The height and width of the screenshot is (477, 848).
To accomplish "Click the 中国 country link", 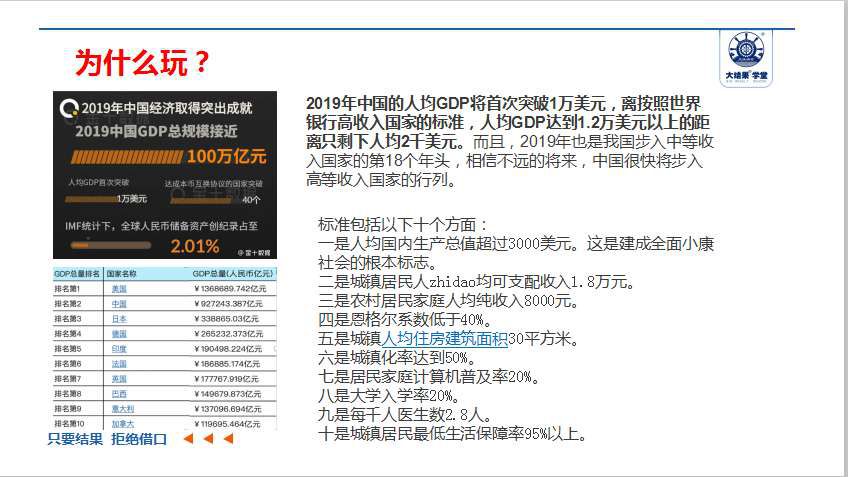I will (x=119, y=303).
